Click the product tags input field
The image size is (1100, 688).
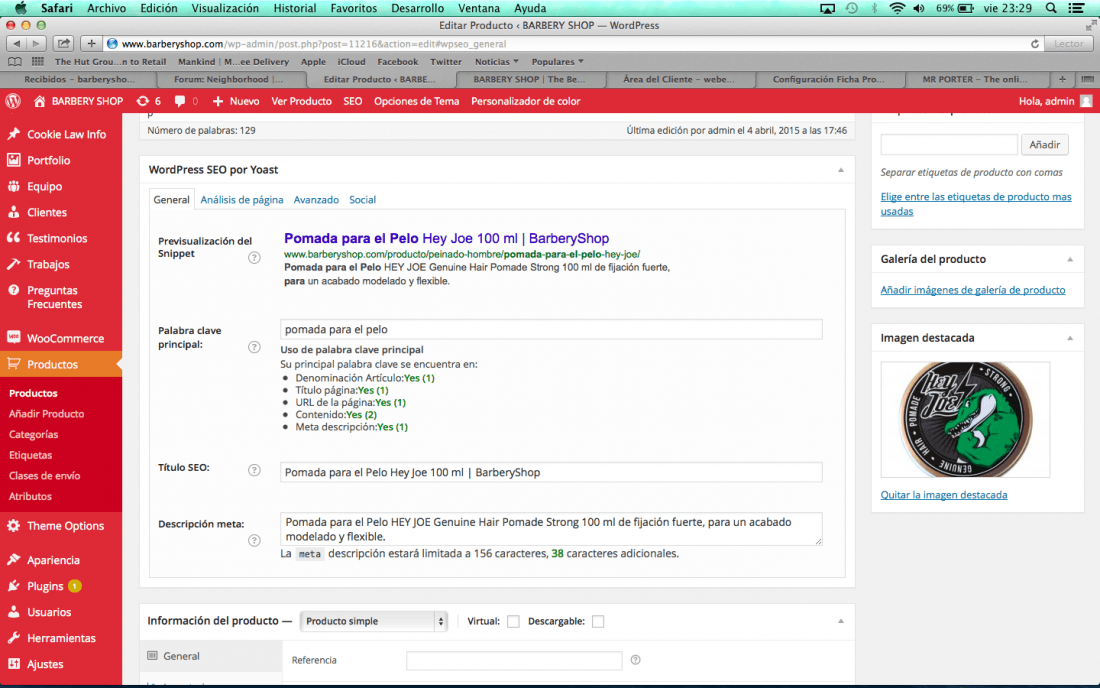pyautogui.click(x=949, y=144)
